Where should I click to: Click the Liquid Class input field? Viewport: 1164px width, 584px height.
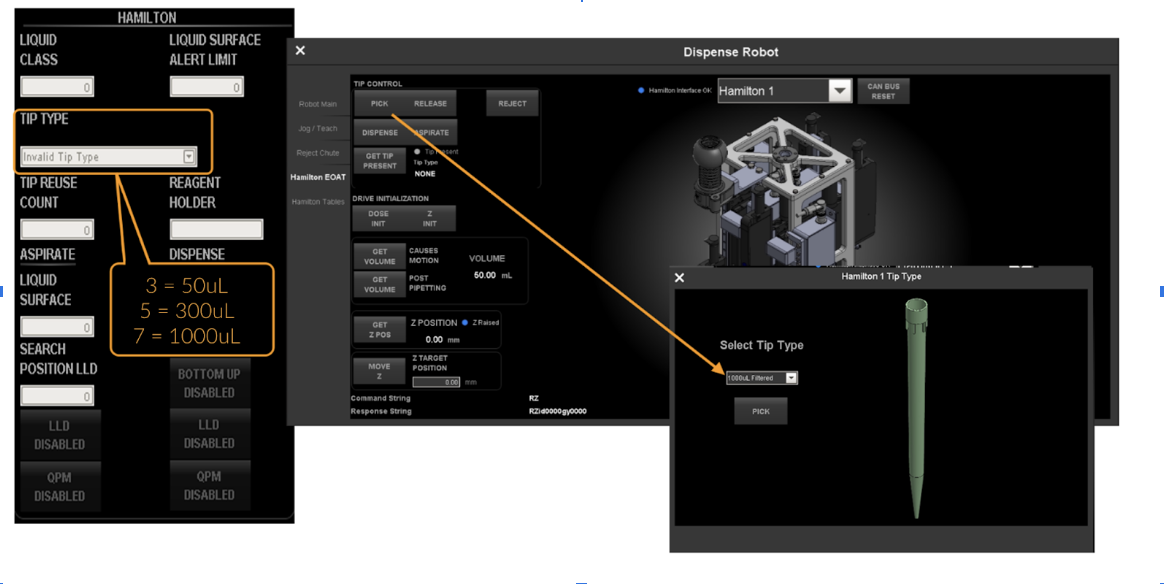point(57,87)
